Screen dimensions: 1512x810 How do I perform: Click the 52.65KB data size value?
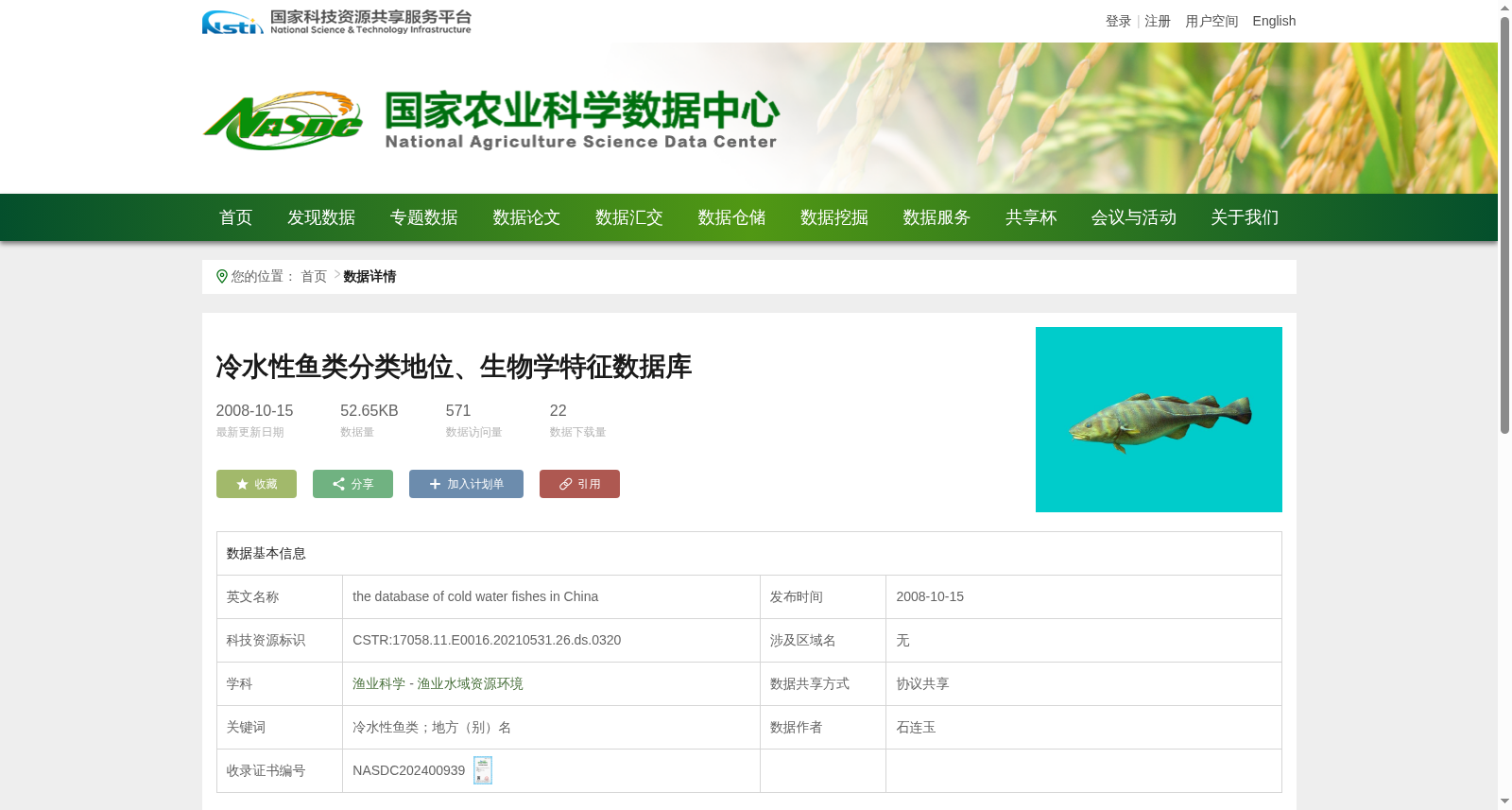pyautogui.click(x=369, y=410)
